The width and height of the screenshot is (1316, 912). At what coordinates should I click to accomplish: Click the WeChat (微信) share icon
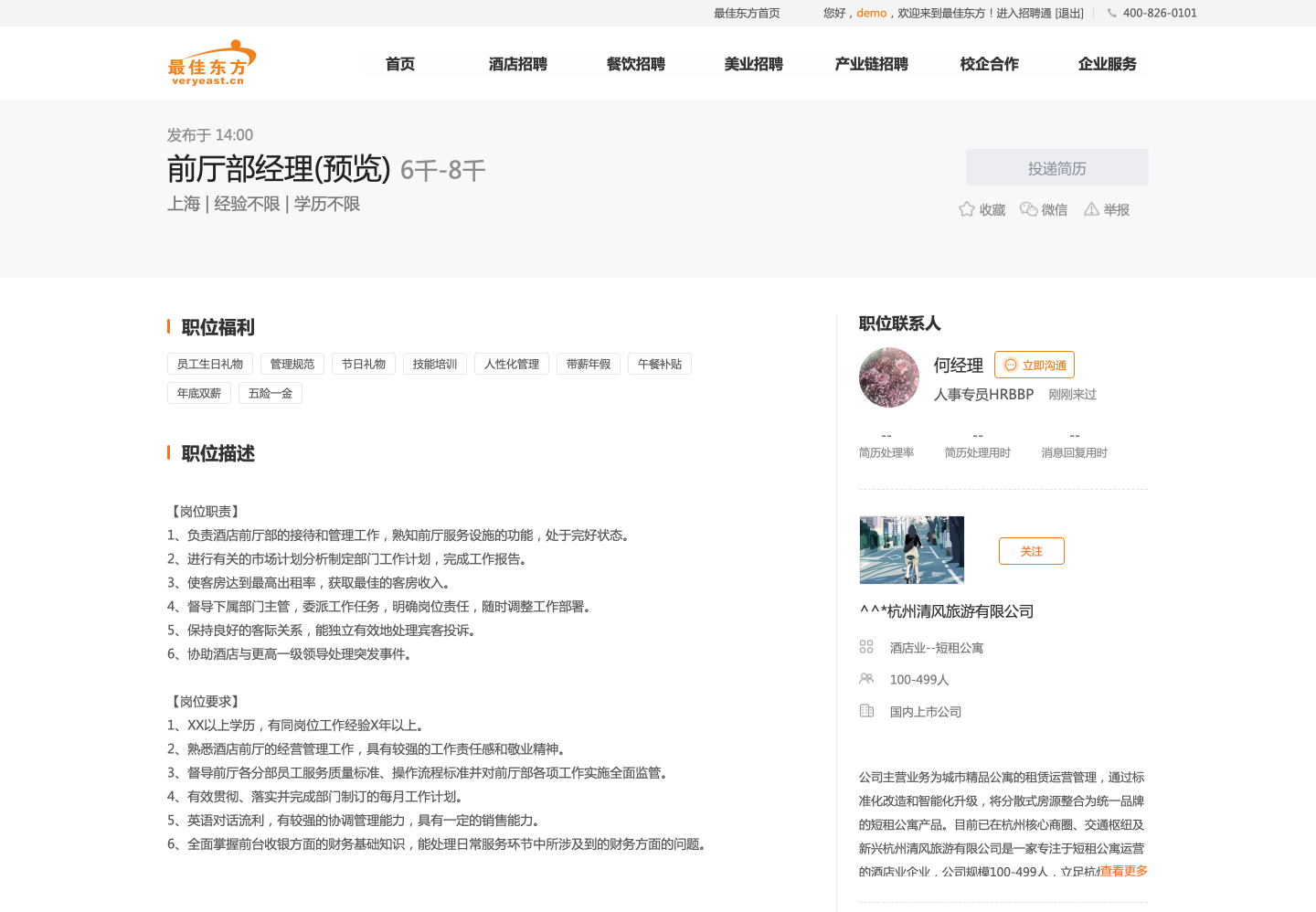tap(1028, 209)
